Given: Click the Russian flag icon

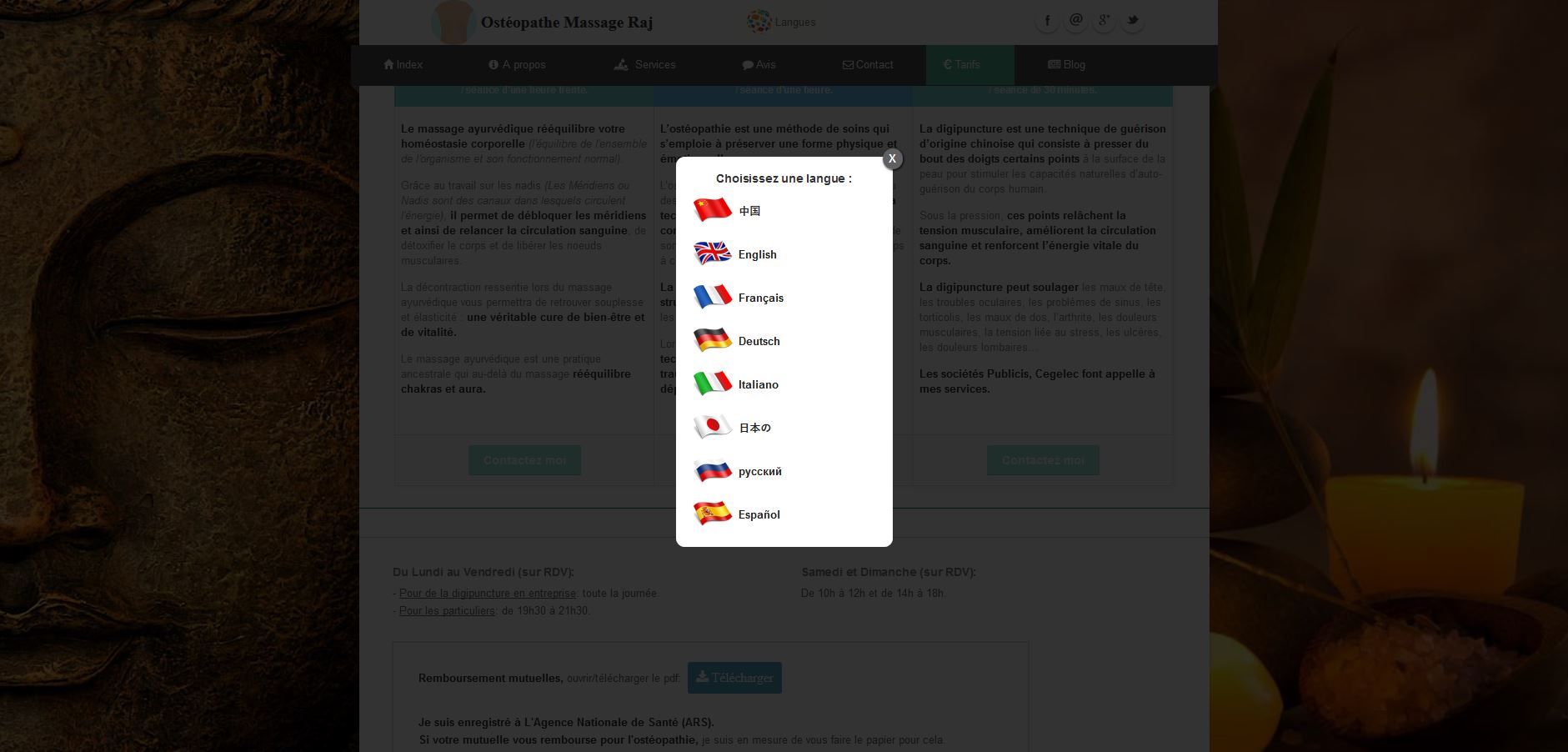Looking at the screenshot, I should pos(713,469).
